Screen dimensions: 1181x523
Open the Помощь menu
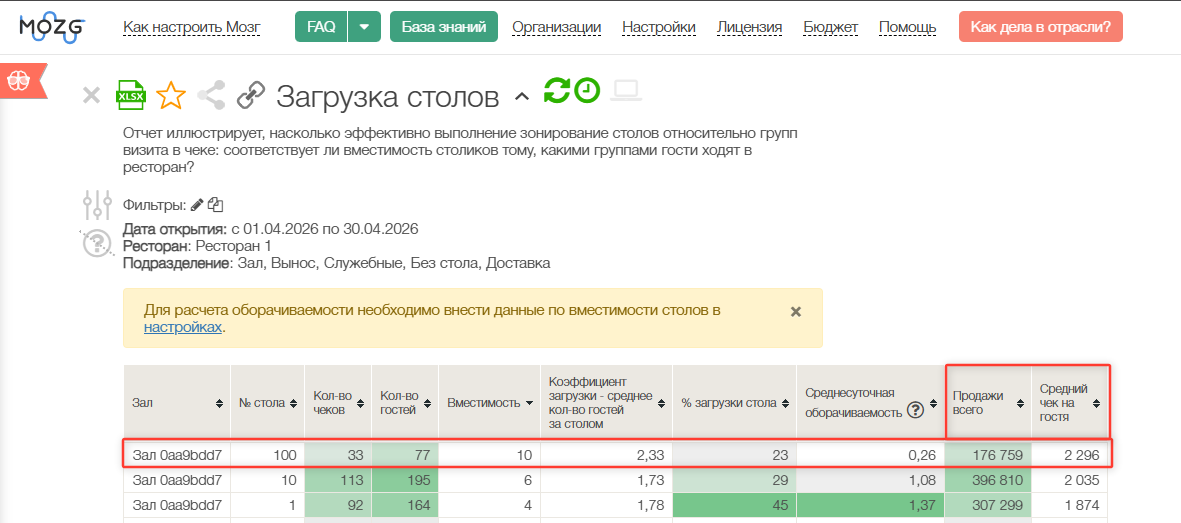(x=908, y=28)
